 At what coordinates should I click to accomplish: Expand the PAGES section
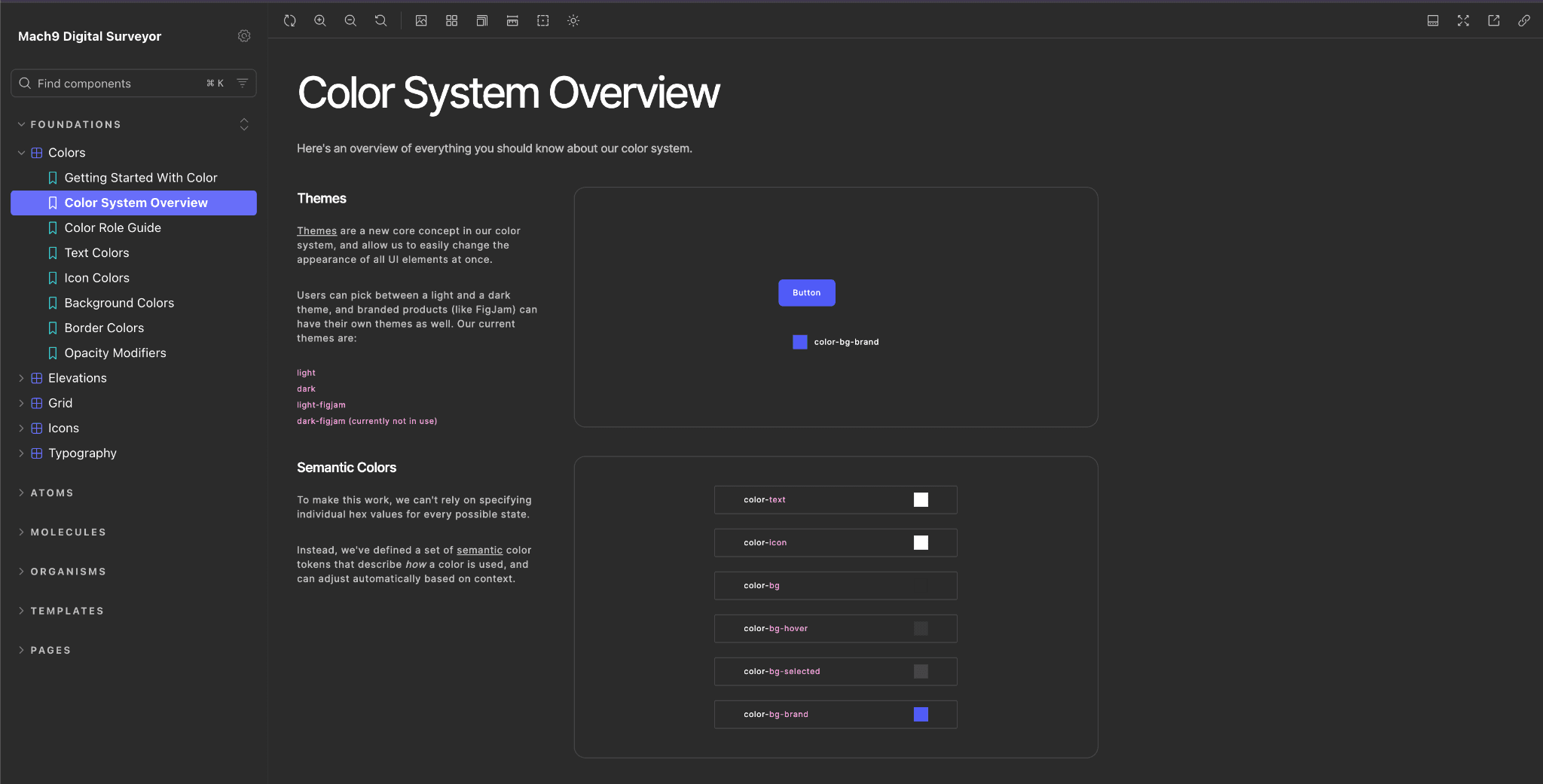point(44,650)
